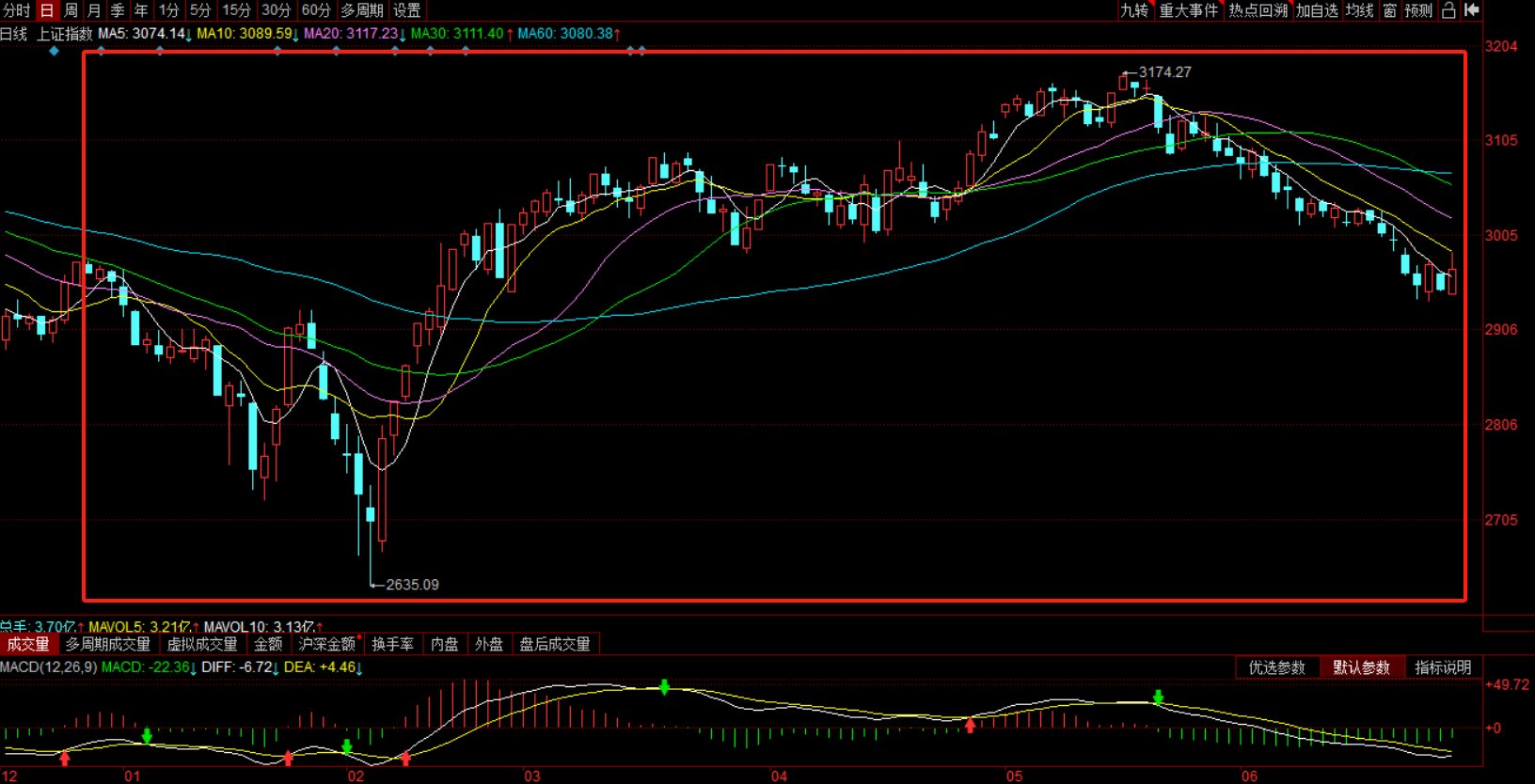Select 多周期成交量 tab
This screenshot has width=1535, height=784.
[107, 644]
